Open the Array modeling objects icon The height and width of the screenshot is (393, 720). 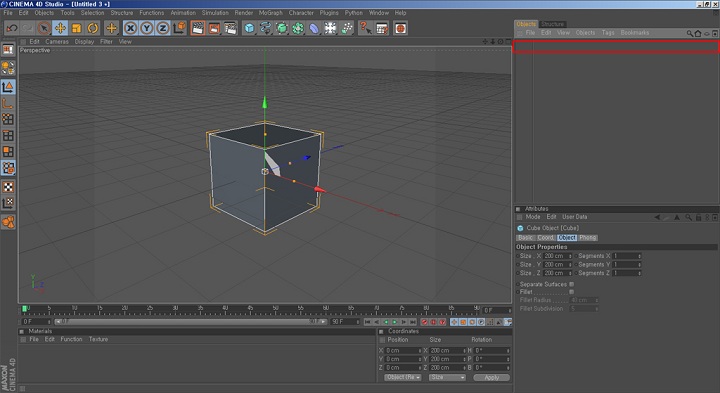[x=298, y=28]
